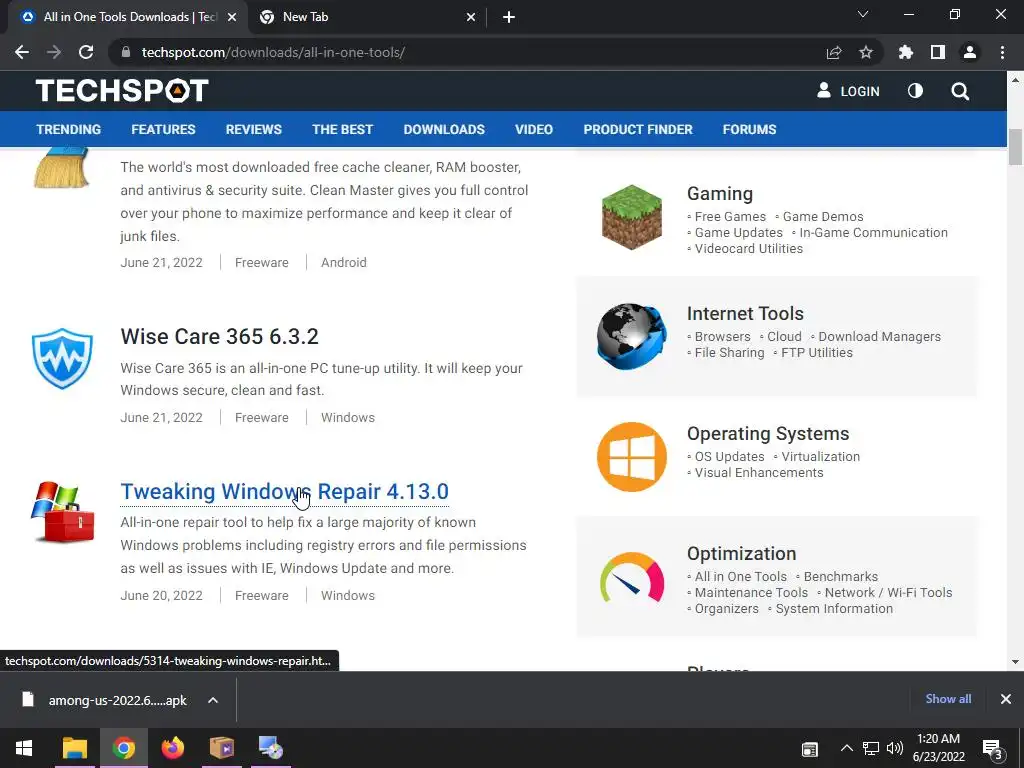Image resolution: width=1024 pixels, height=768 pixels.
Task: Open Firefox from taskbar
Action: coord(173,748)
